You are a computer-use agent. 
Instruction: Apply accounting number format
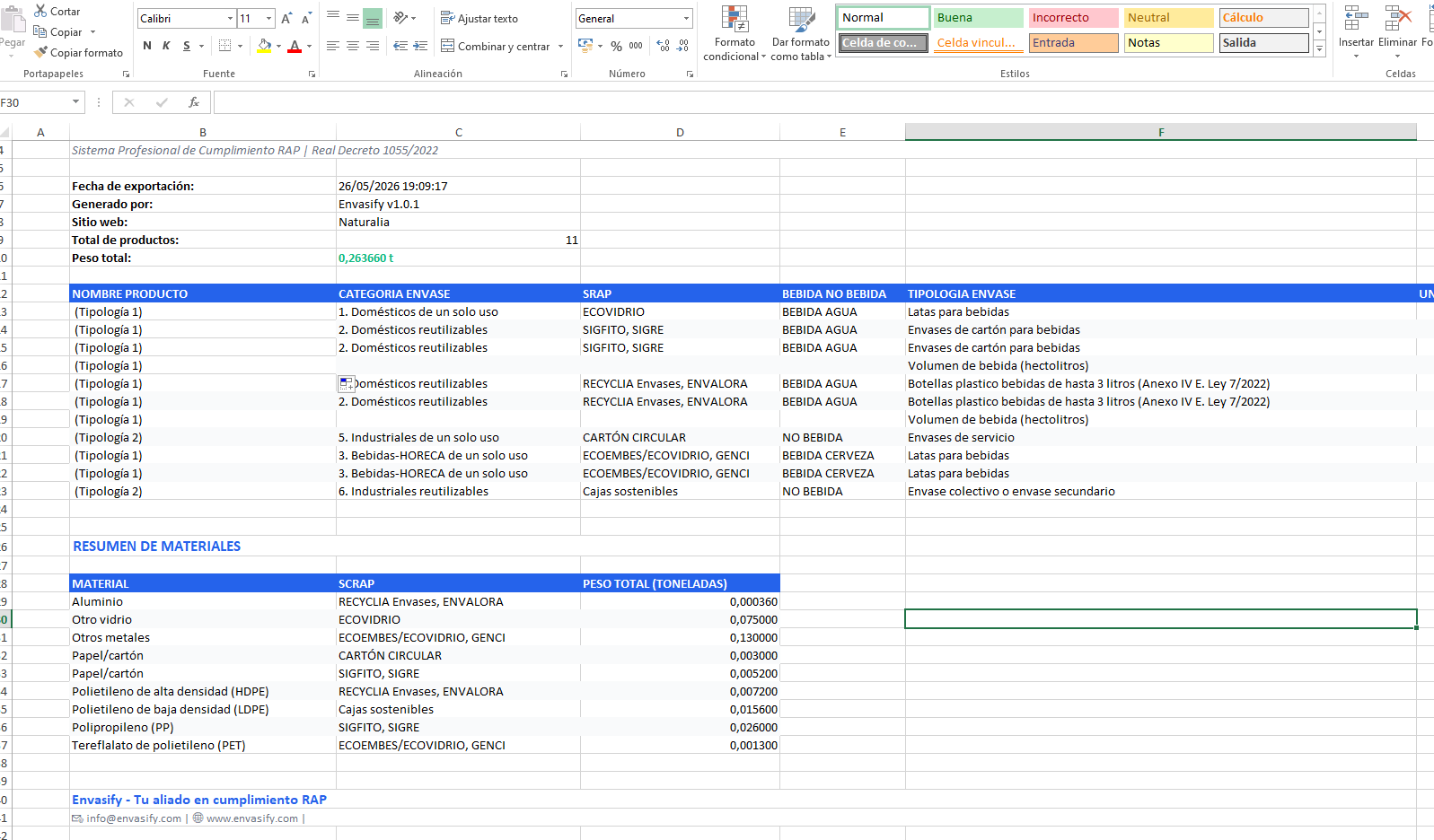click(x=585, y=46)
